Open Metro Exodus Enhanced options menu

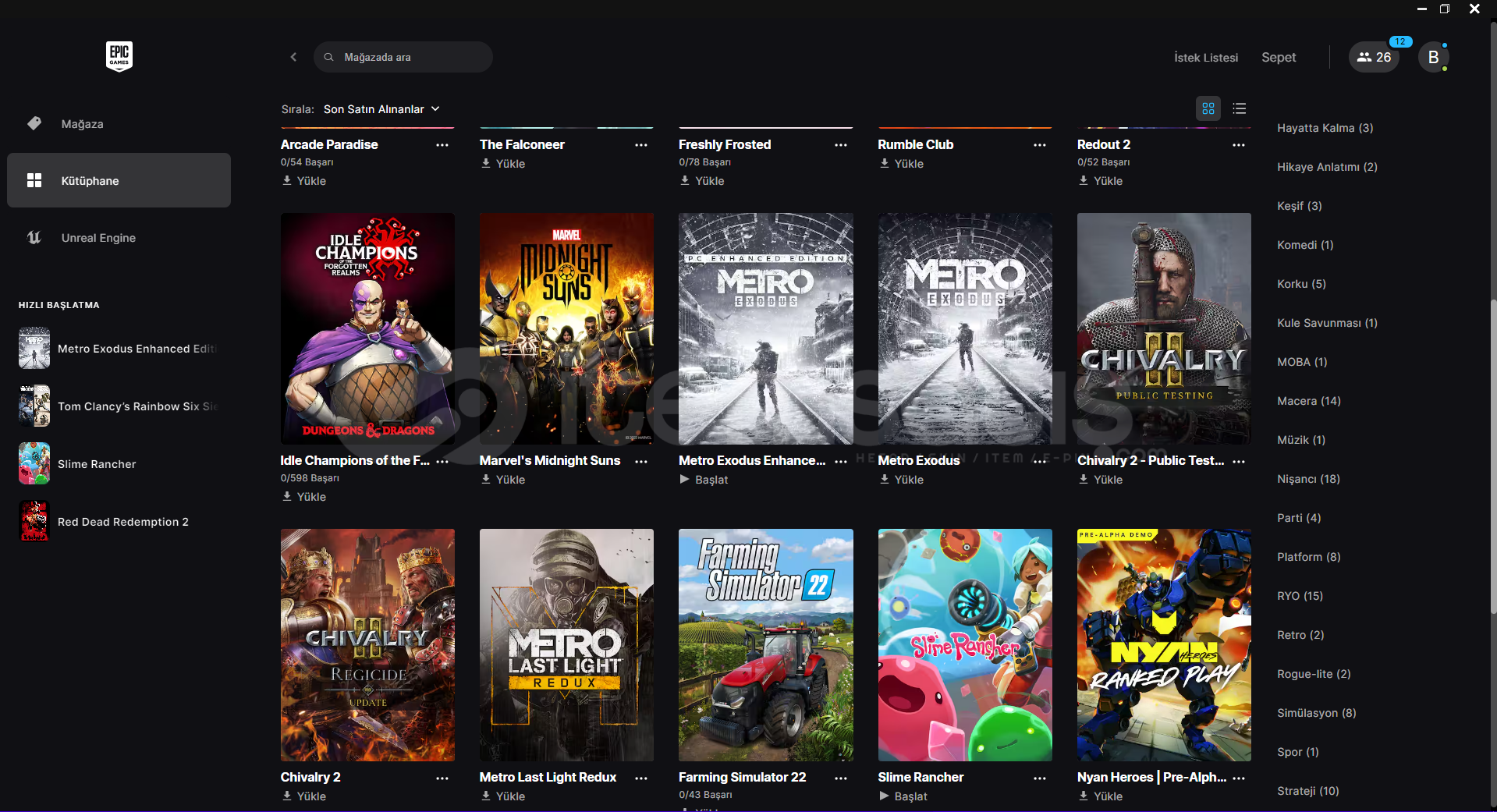(840, 462)
